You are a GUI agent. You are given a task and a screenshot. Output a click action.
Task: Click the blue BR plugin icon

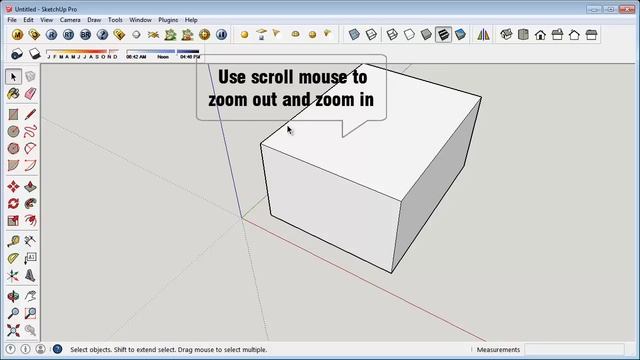(85, 35)
